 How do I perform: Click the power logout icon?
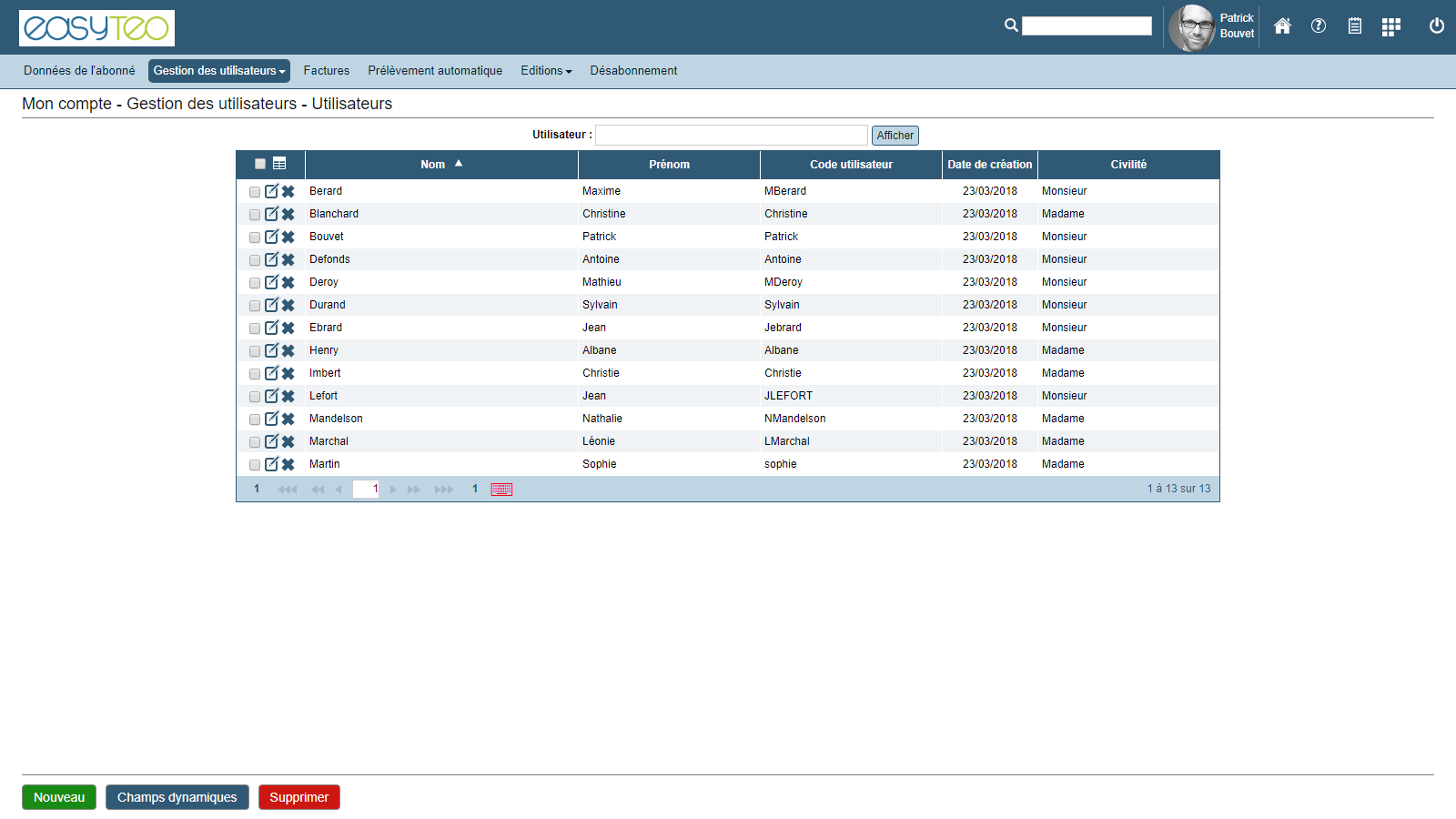point(1437,26)
